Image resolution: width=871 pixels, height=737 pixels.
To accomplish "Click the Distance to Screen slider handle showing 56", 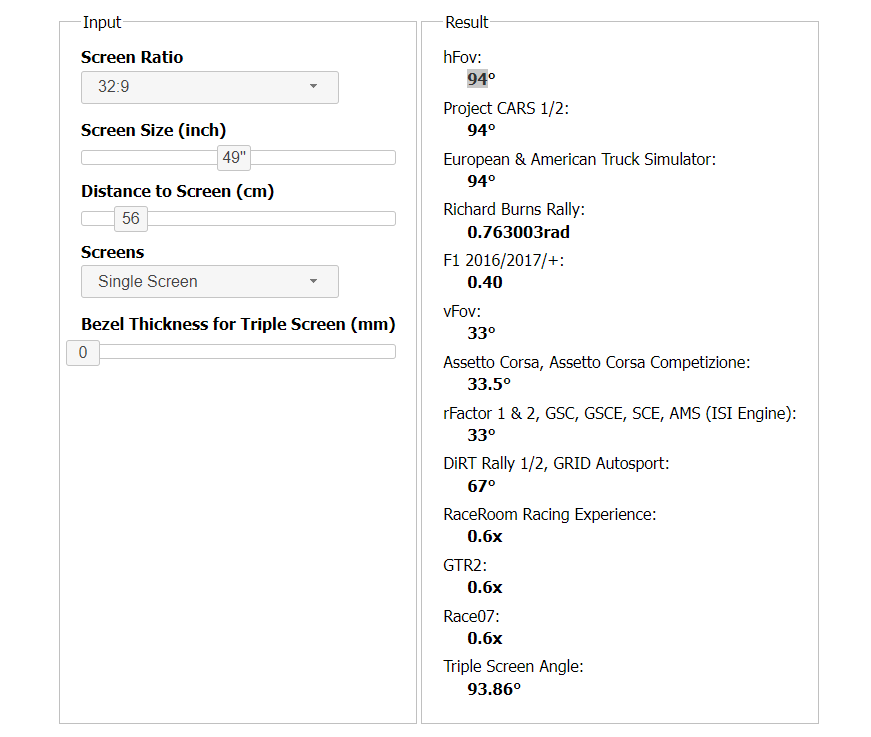I will pos(131,218).
